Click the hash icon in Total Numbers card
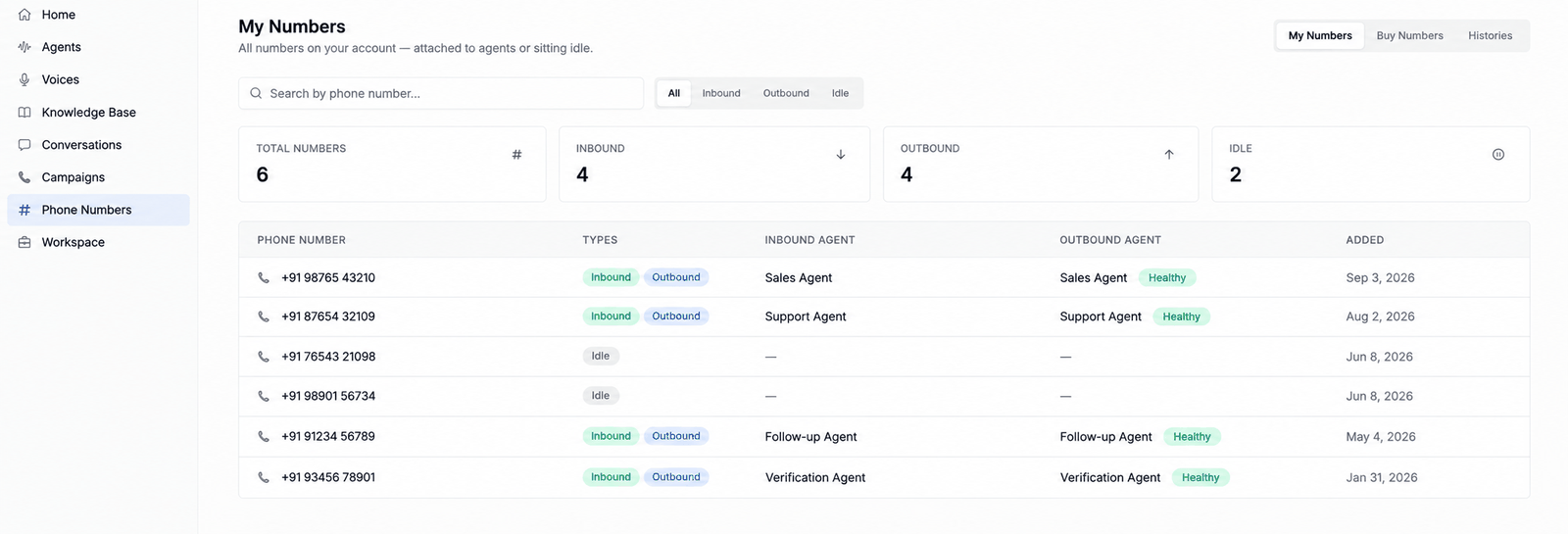The height and width of the screenshot is (534, 1568). point(516,155)
